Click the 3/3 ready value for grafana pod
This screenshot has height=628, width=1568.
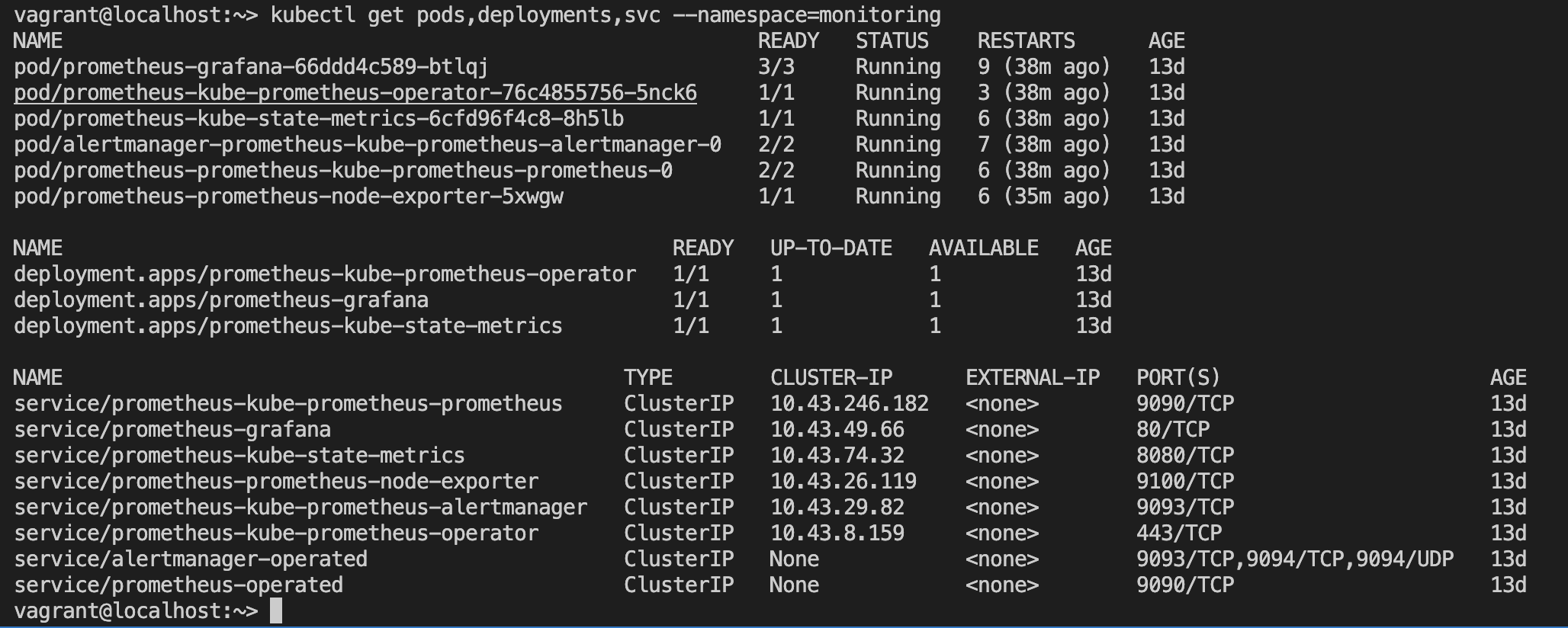[776, 67]
